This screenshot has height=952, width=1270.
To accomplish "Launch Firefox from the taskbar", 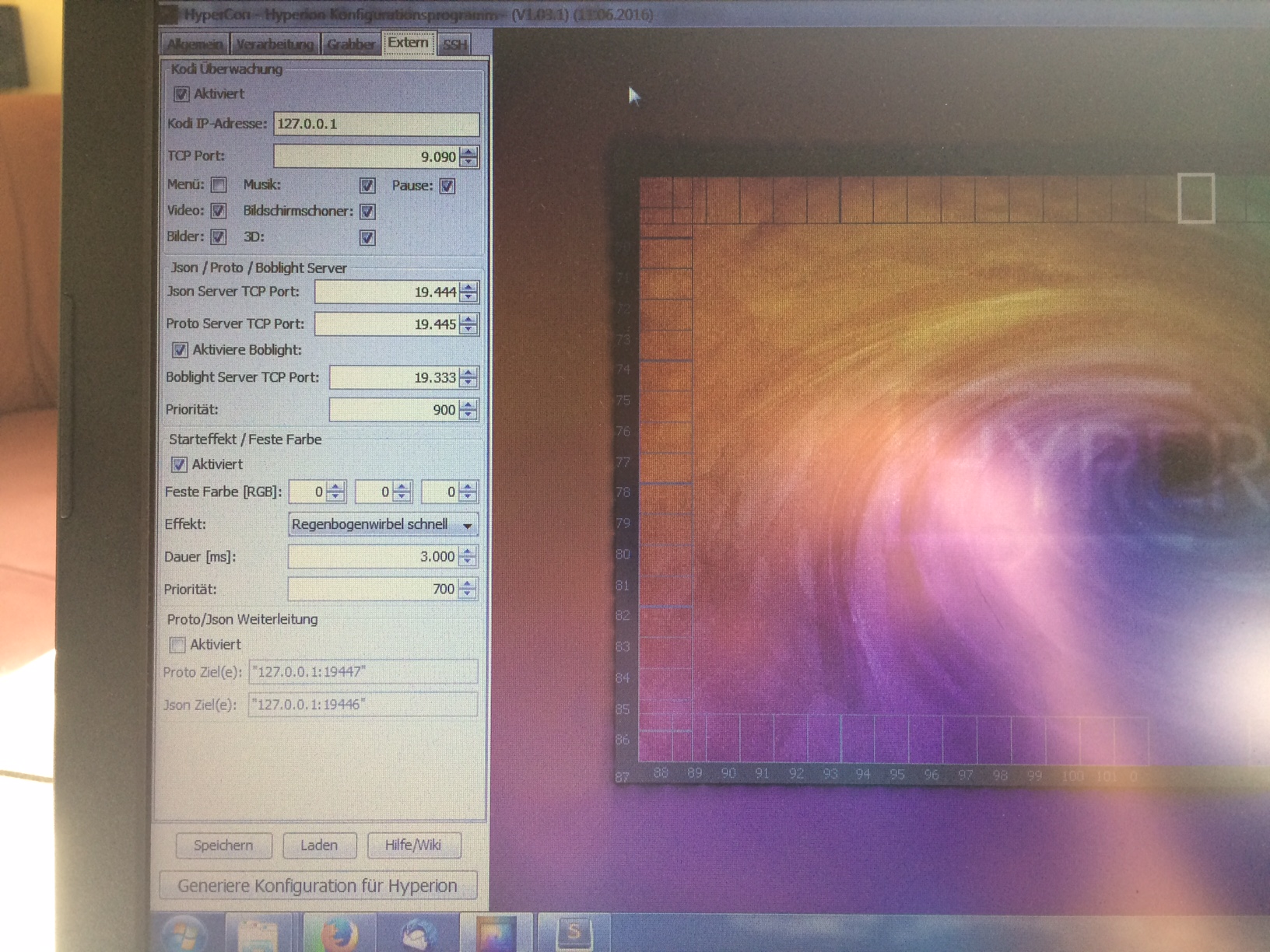I will click(x=339, y=933).
